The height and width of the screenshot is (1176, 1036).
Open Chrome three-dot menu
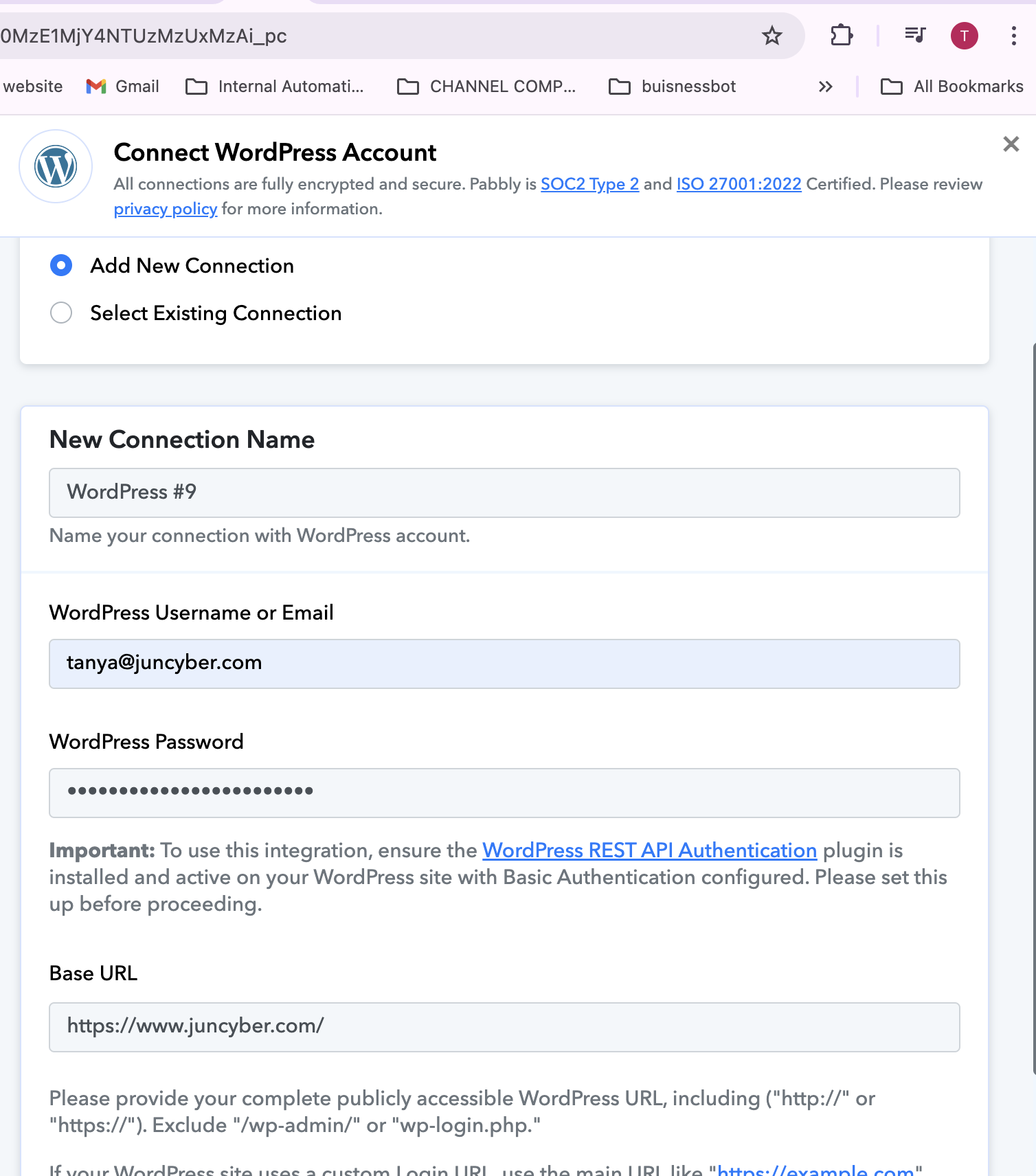pos(1014,36)
